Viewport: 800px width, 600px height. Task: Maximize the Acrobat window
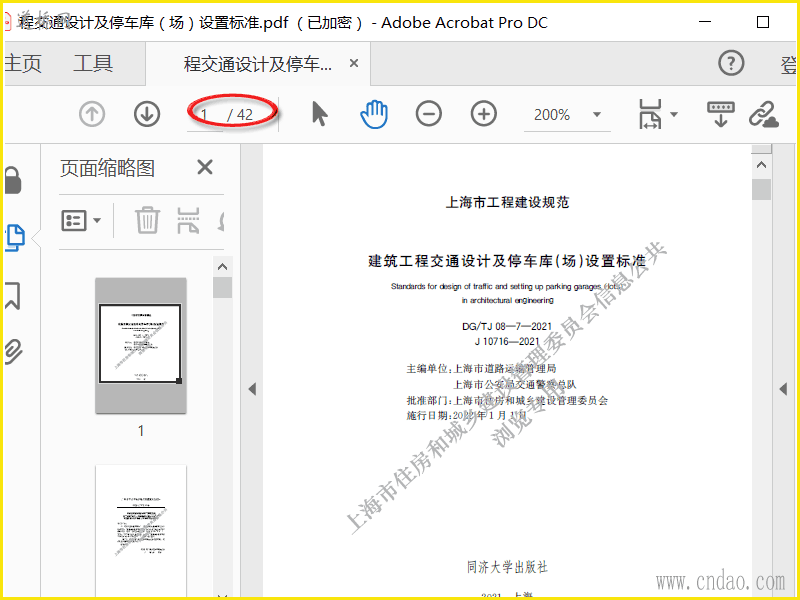[763, 22]
